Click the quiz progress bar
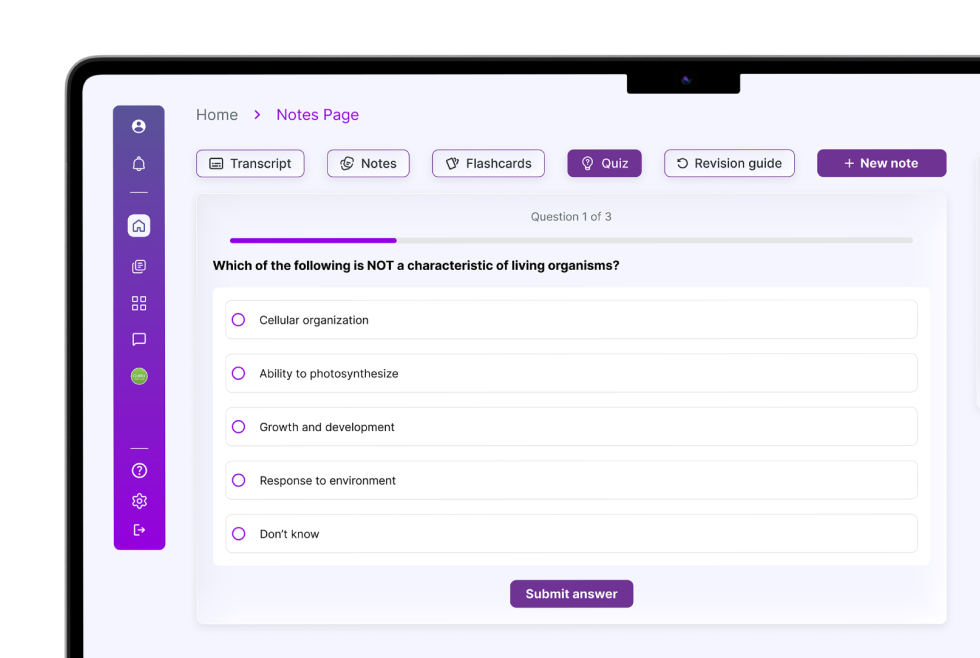Viewport: 980px width, 658px height. coord(571,240)
